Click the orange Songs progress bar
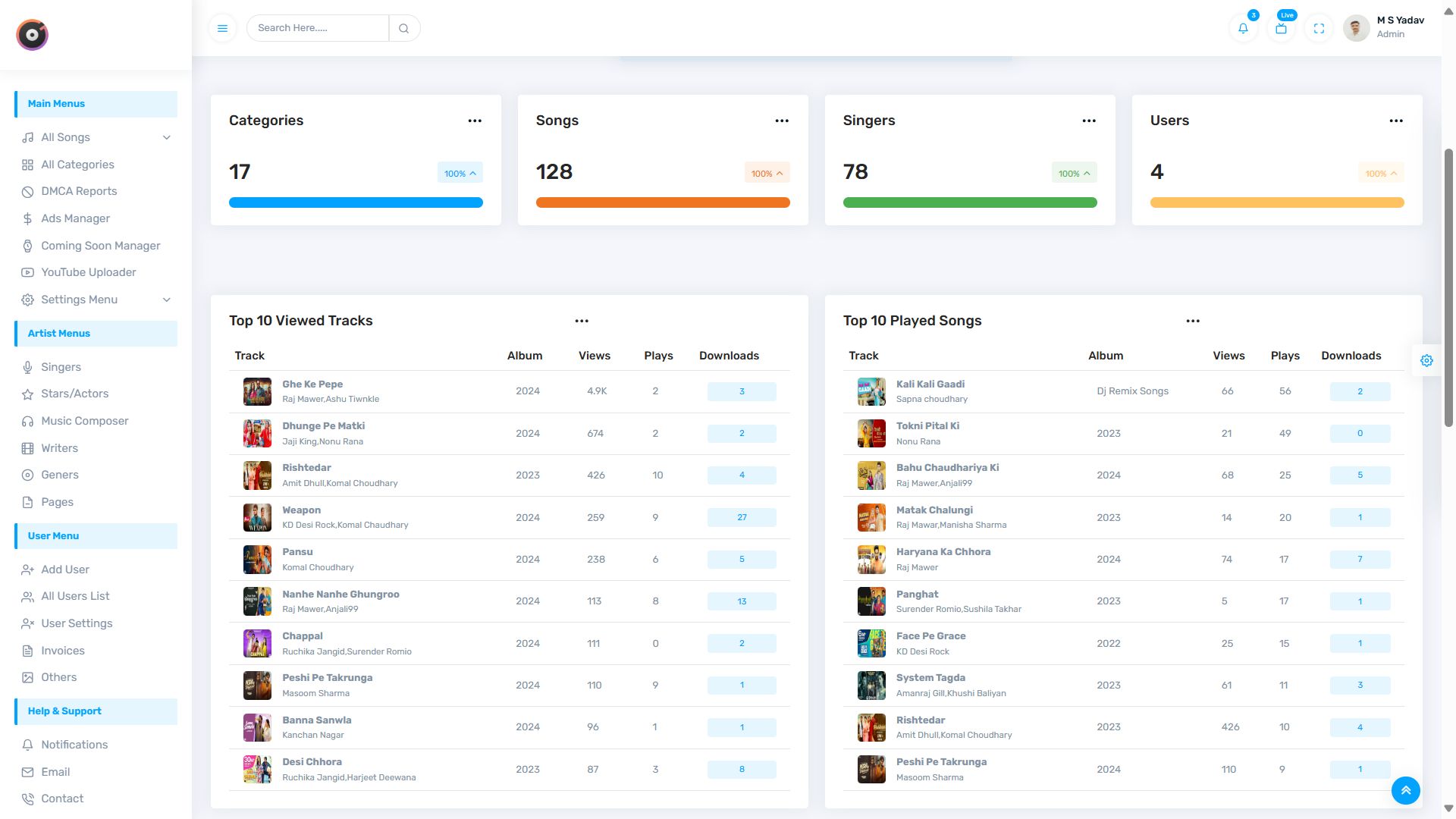 pos(662,202)
